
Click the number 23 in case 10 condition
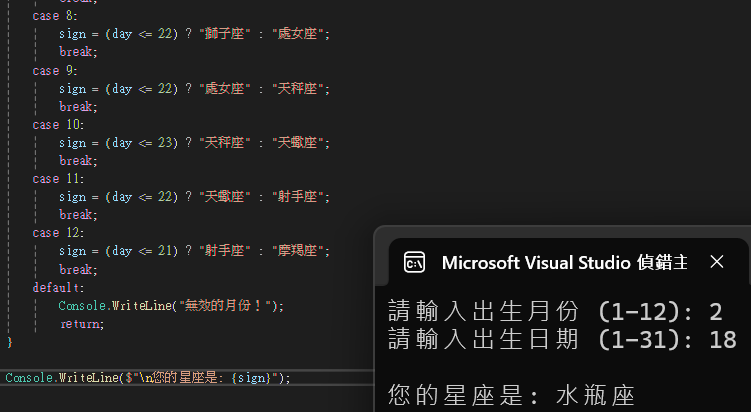coord(165,142)
